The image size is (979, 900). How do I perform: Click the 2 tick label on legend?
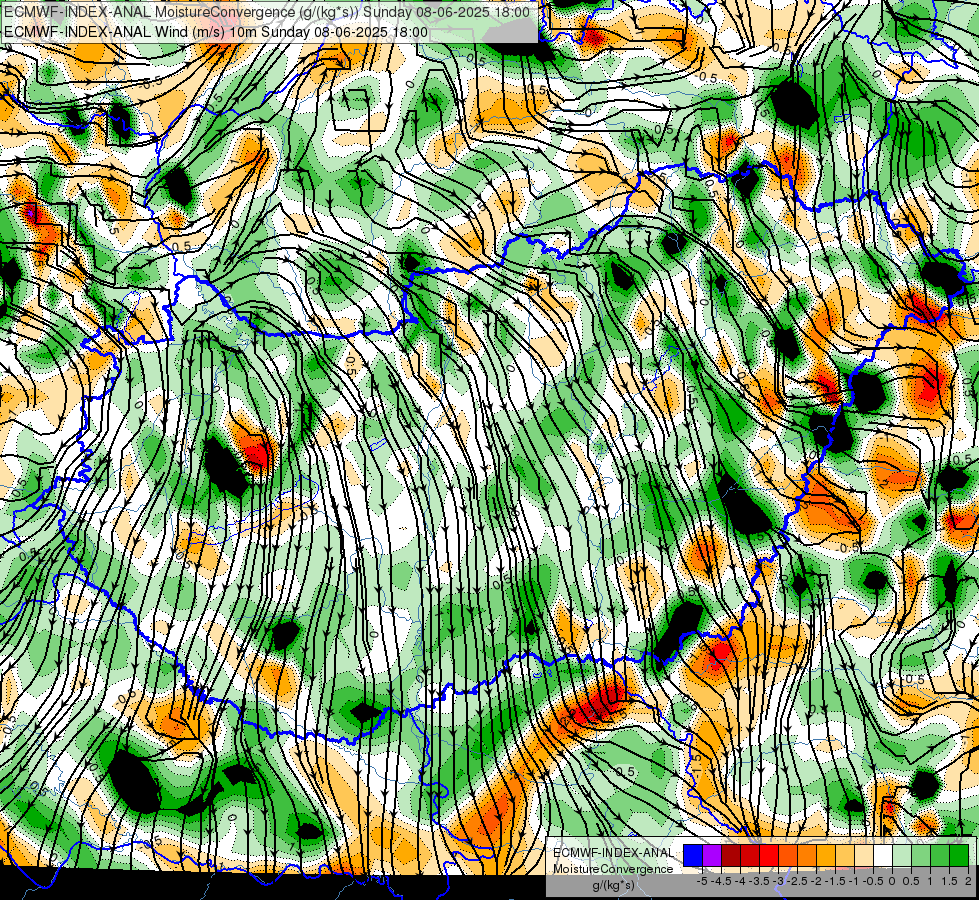pyautogui.click(x=968, y=881)
